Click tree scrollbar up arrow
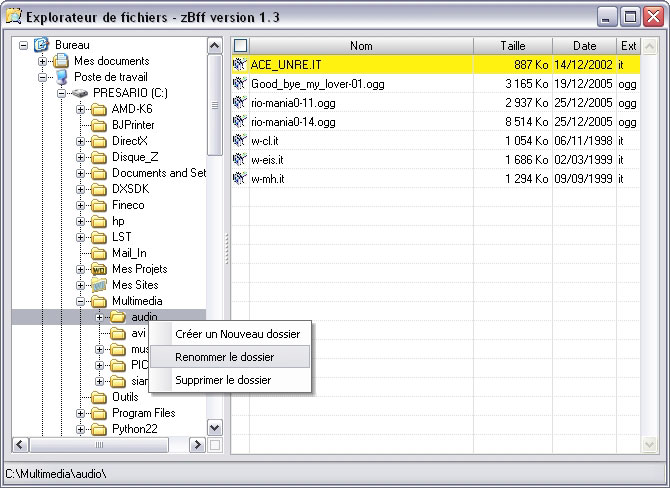Image resolution: width=670 pixels, height=488 pixels. click(215, 45)
